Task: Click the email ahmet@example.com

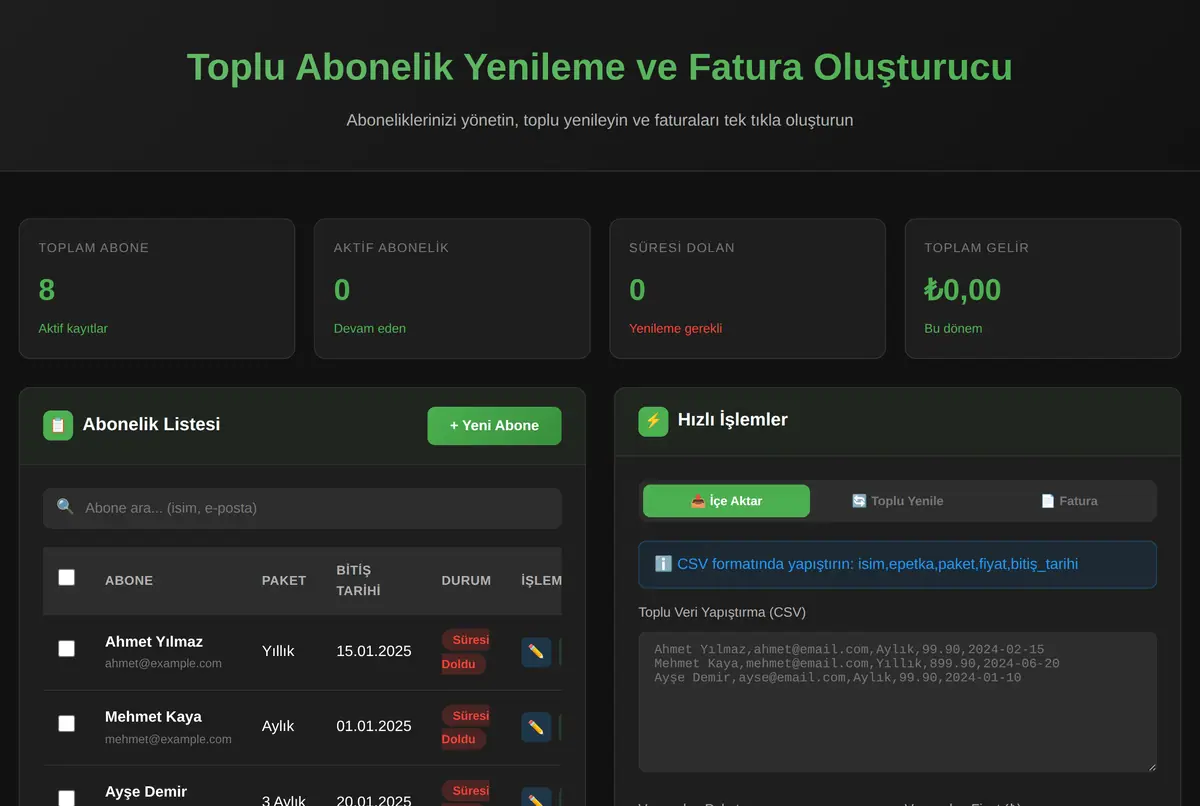Action: click(x=163, y=663)
